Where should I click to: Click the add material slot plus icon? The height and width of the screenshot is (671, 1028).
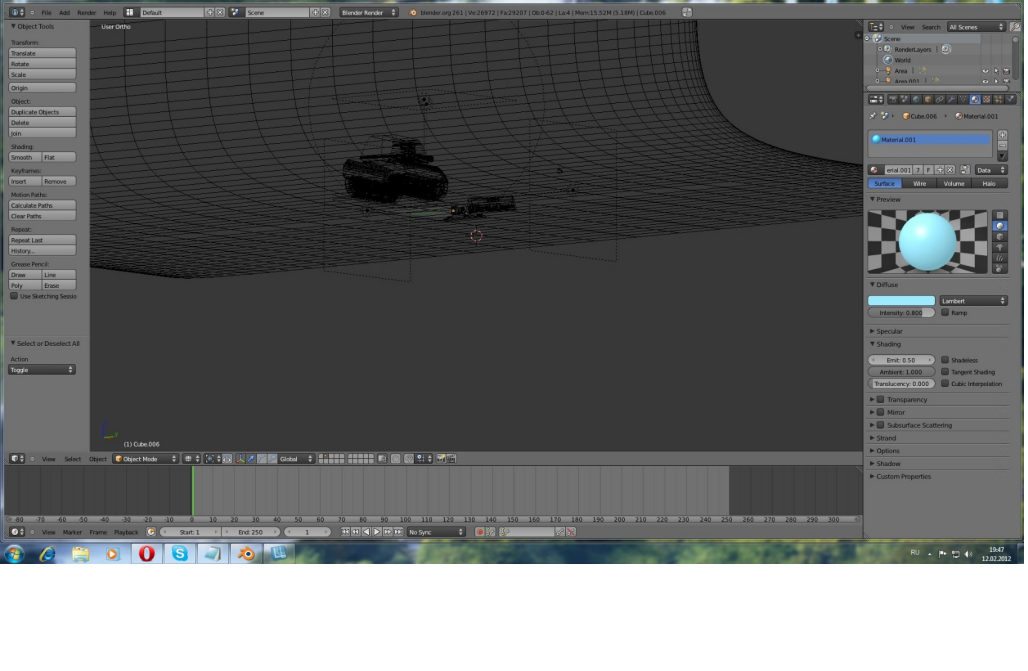pos(1002,134)
